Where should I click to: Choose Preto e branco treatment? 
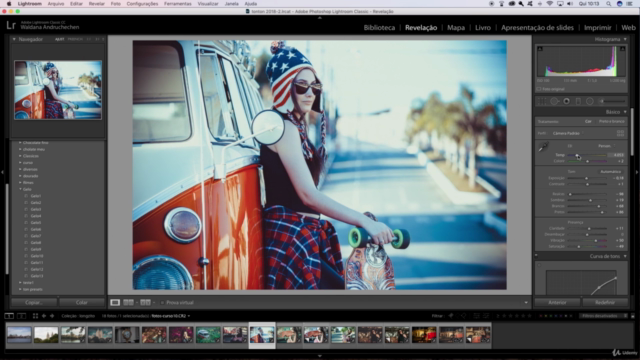[x=611, y=122]
